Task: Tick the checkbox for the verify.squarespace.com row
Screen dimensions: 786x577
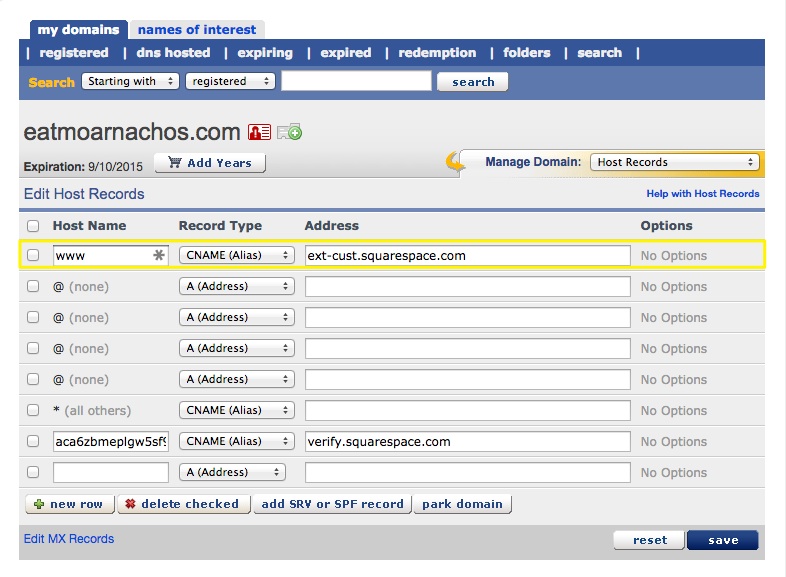Action: (x=33, y=442)
